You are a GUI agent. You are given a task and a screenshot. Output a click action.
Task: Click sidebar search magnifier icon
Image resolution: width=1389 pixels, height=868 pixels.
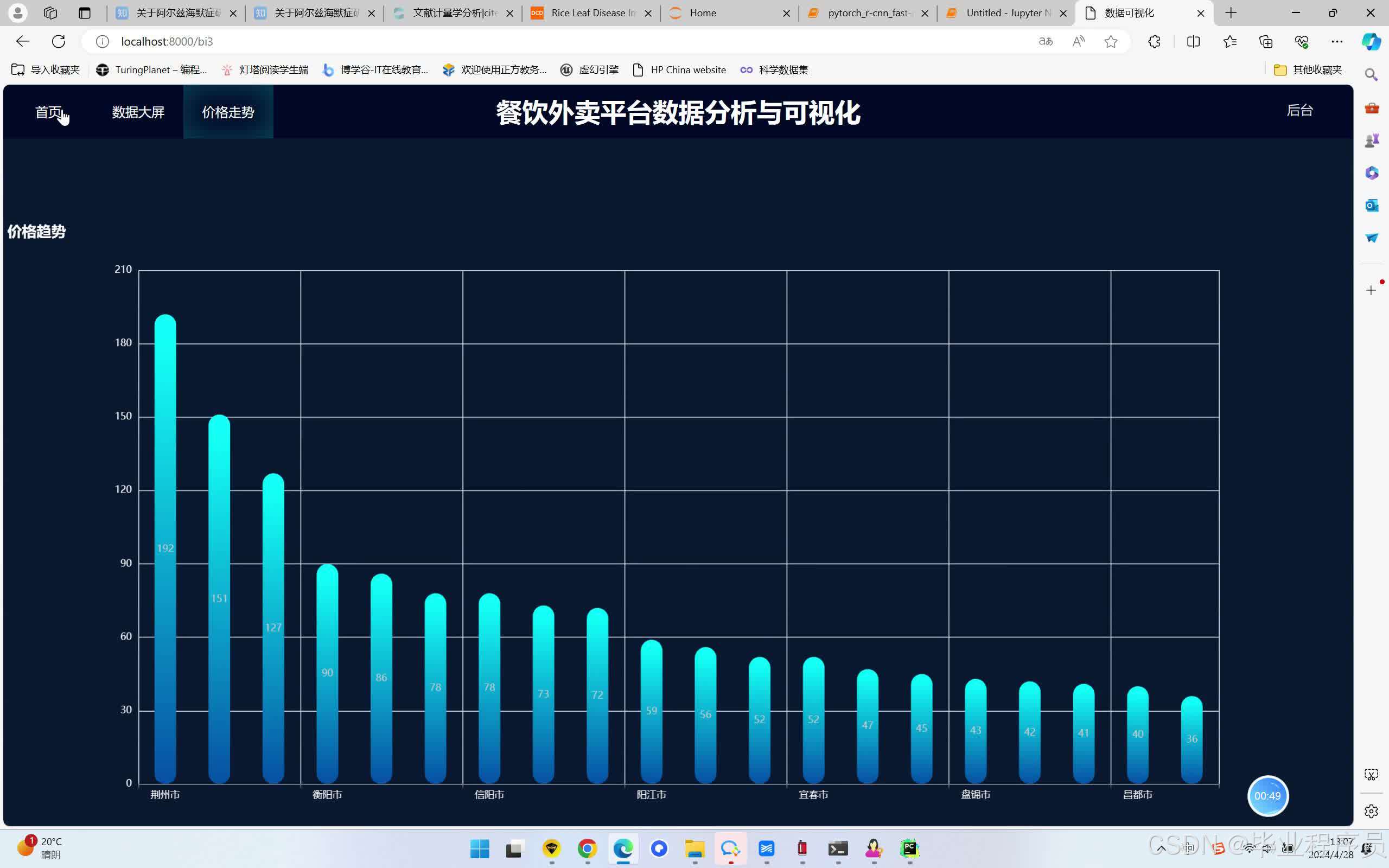click(x=1371, y=75)
